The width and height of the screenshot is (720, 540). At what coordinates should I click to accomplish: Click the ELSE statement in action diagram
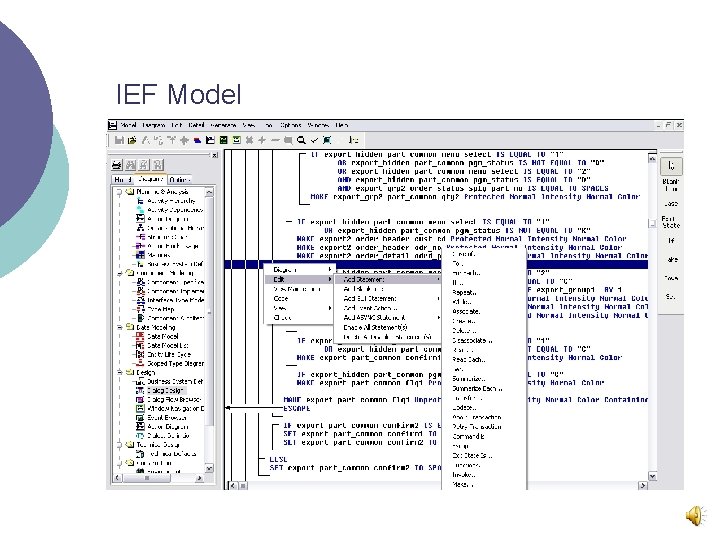click(x=278, y=459)
